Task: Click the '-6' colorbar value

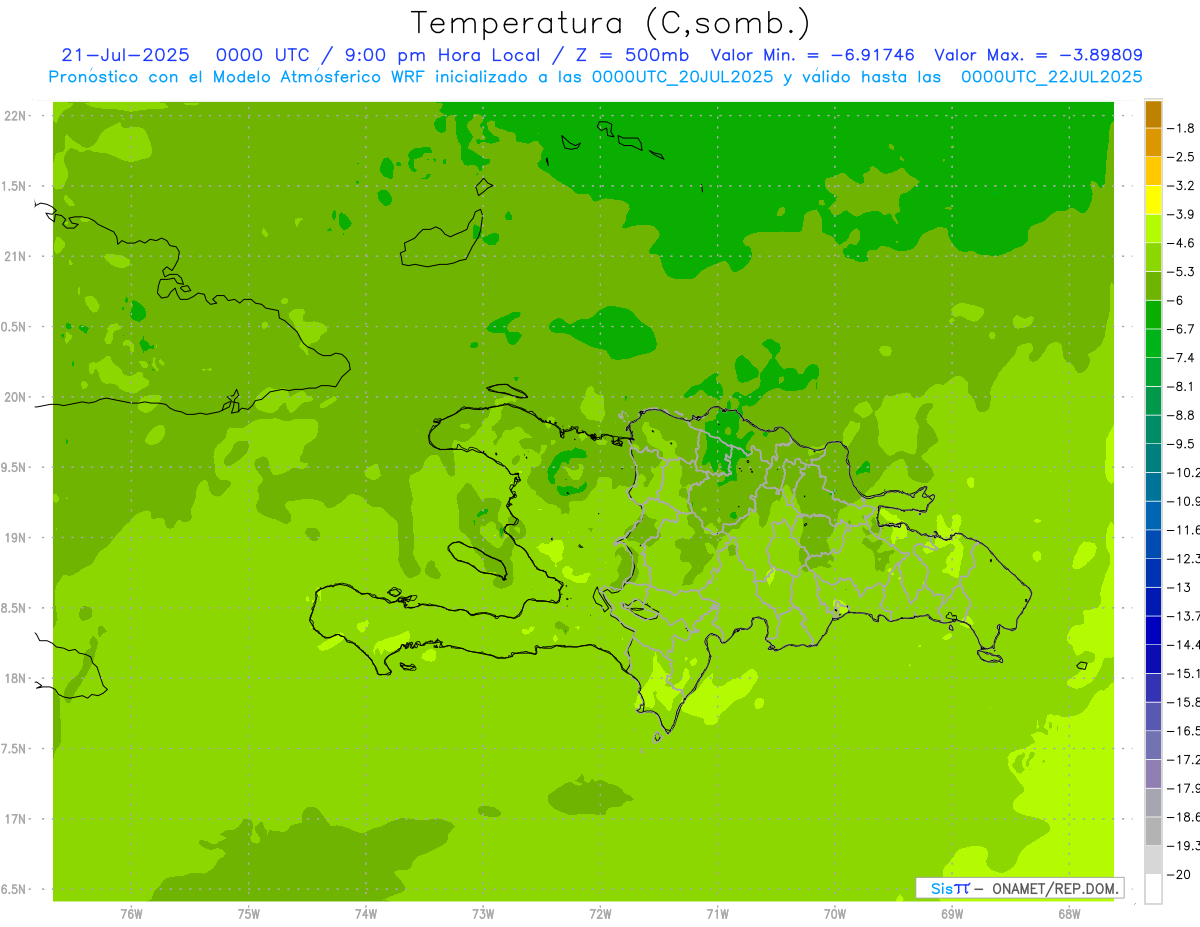Action: pos(1177,300)
